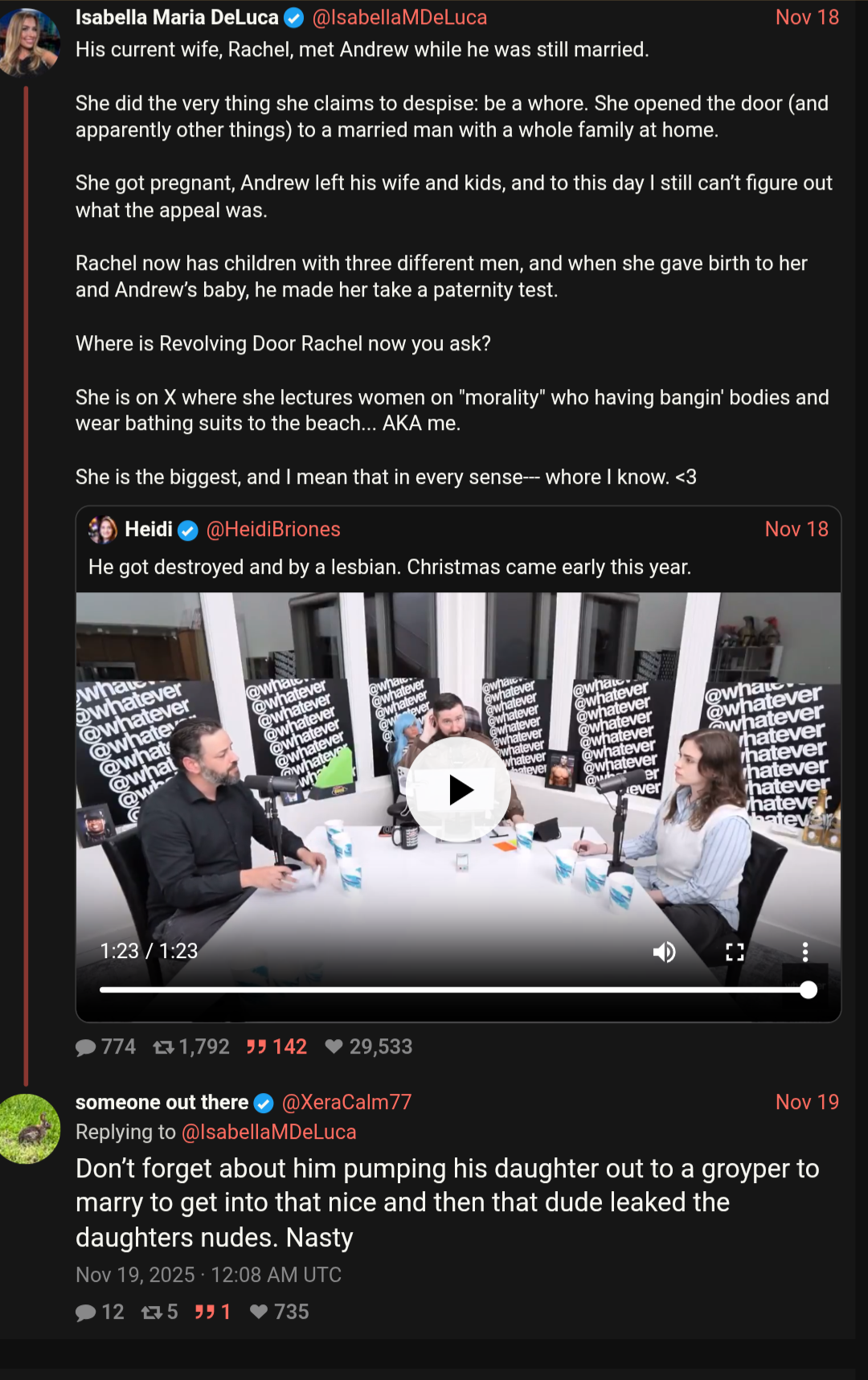Open replies via 774 comment icon
Viewport: 868px width, 1380px height.
pyautogui.click(x=85, y=1047)
